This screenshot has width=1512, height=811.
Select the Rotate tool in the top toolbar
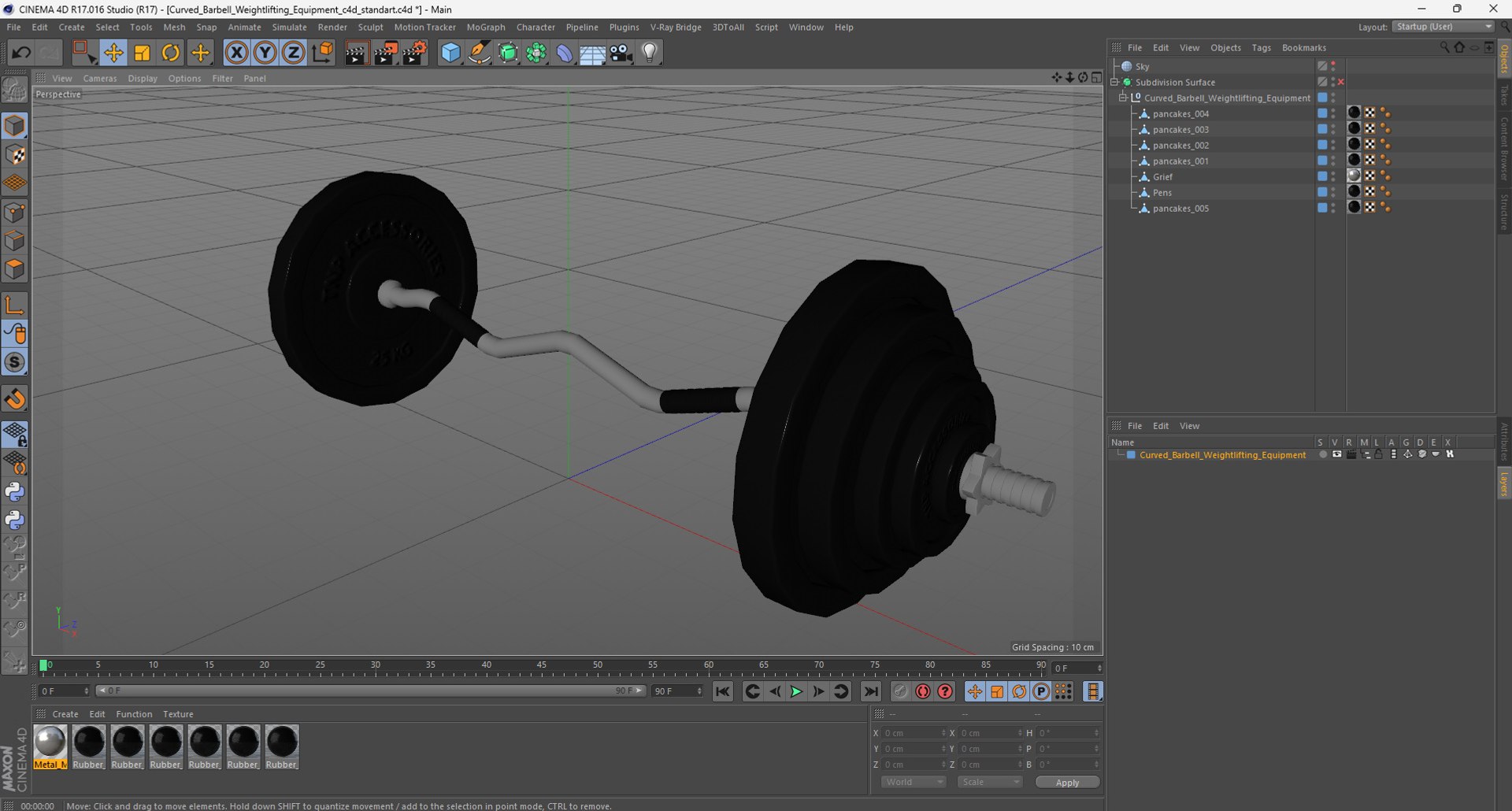tap(171, 53)
